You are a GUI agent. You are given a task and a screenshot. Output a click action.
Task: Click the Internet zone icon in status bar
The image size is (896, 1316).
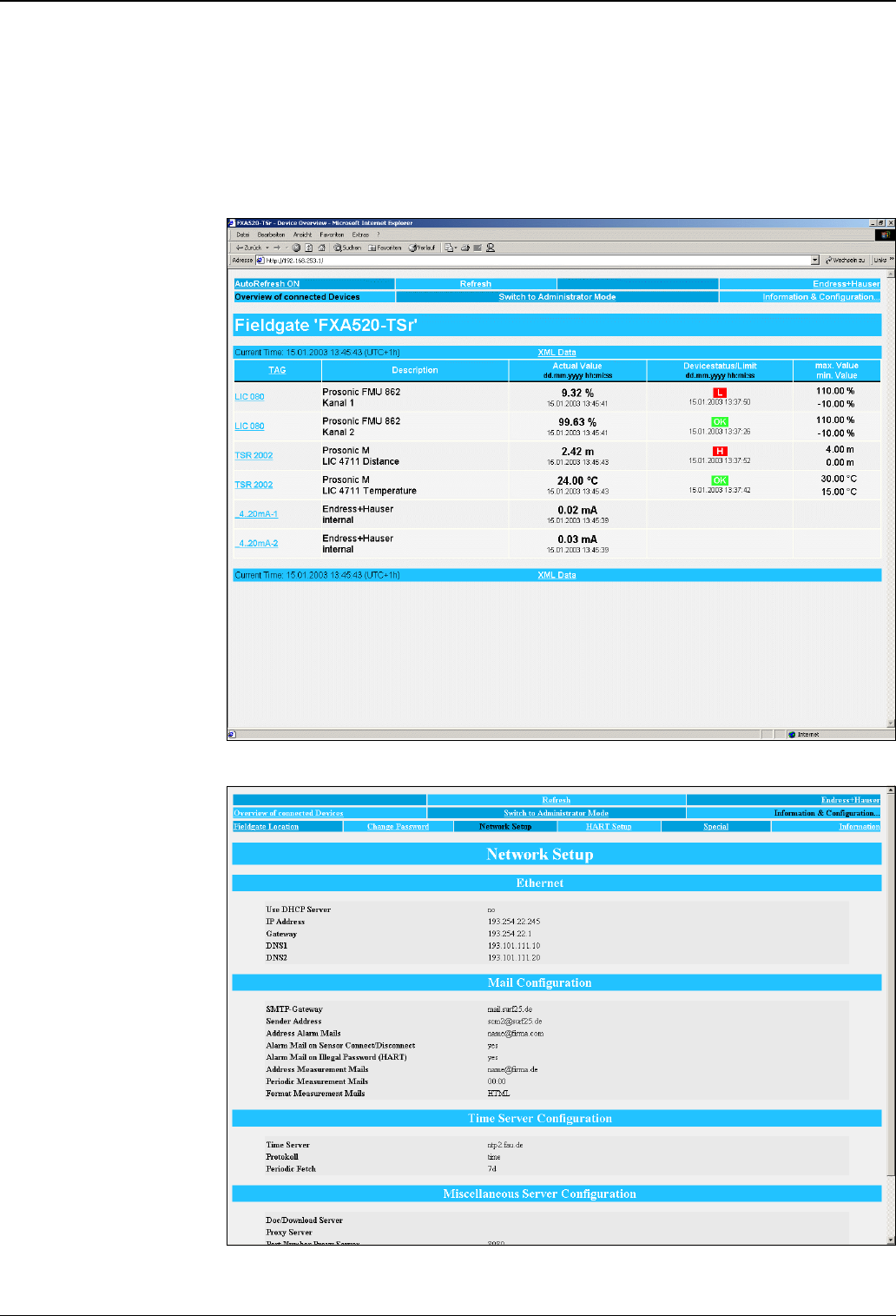point(792,735)
